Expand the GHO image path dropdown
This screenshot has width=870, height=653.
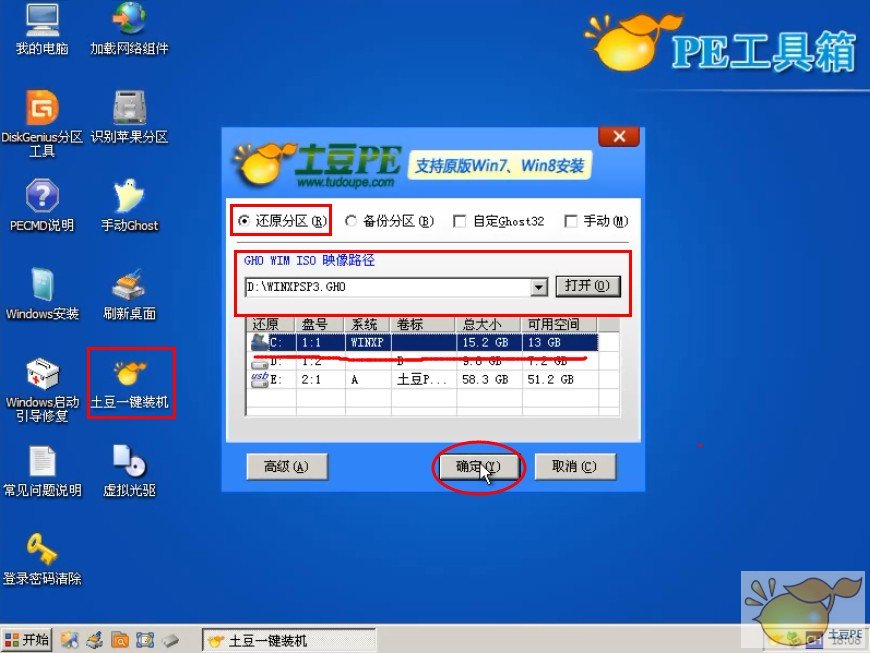click(541, 285)
